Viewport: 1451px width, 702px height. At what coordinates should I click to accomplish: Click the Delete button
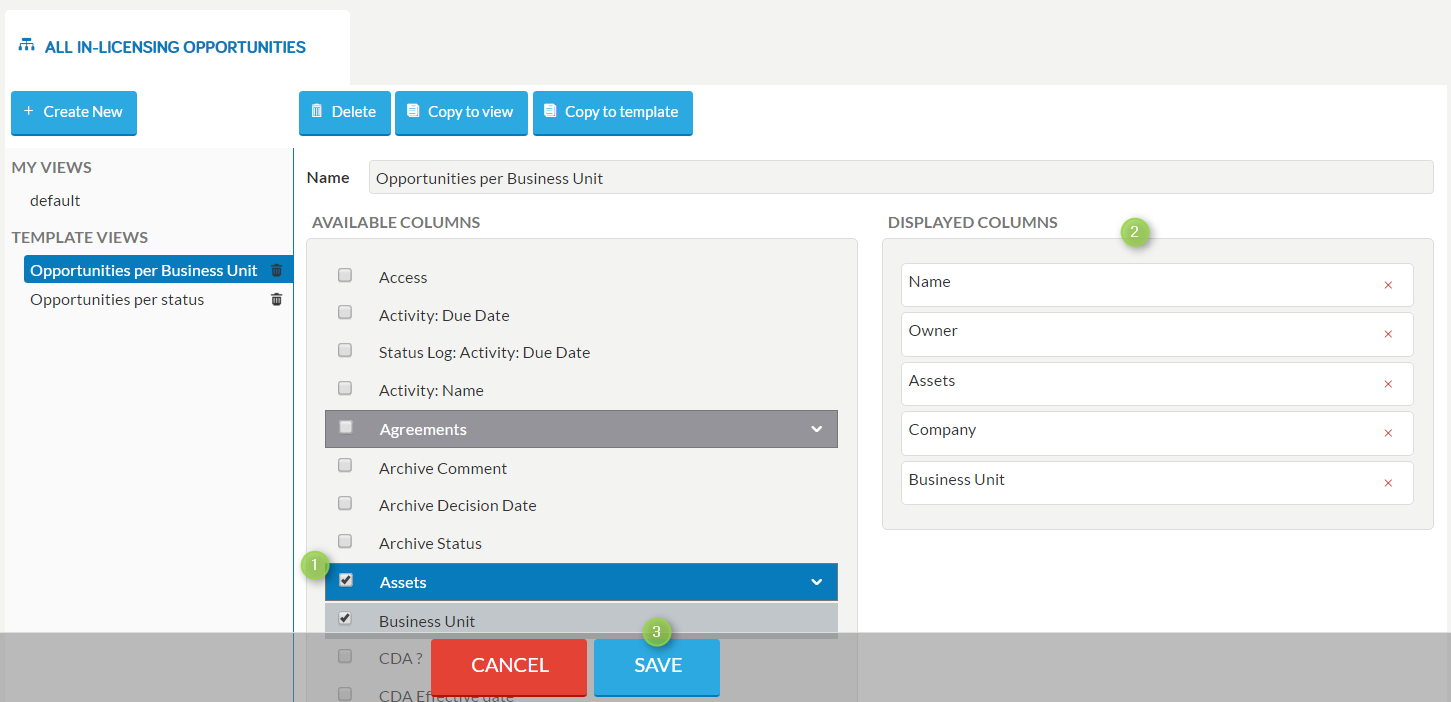click(x=345, y=113)
